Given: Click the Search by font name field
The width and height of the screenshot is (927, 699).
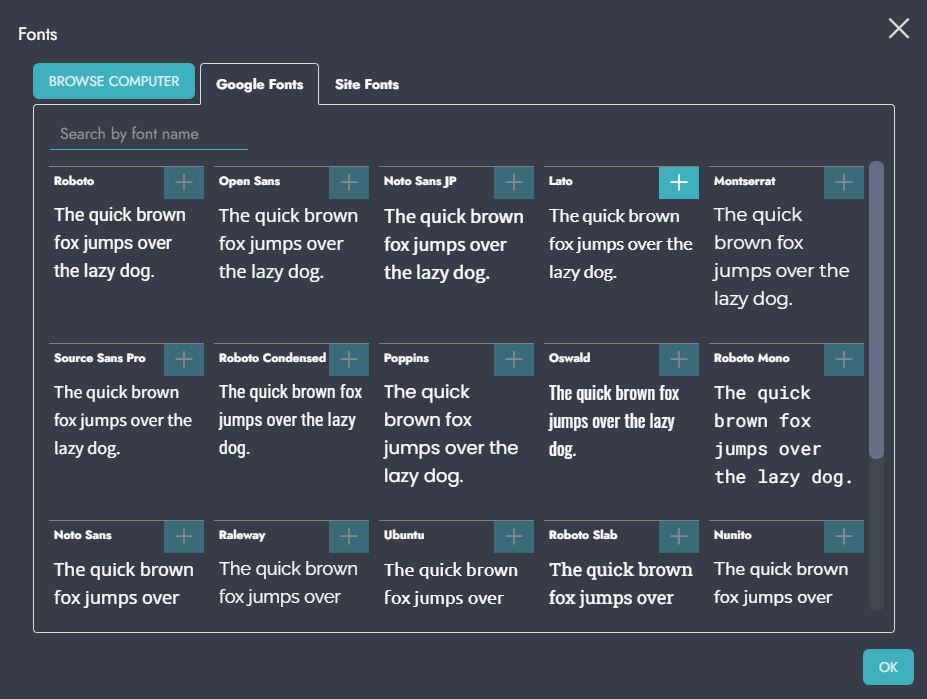Looking at the screenshot, I should pos(148,134).
